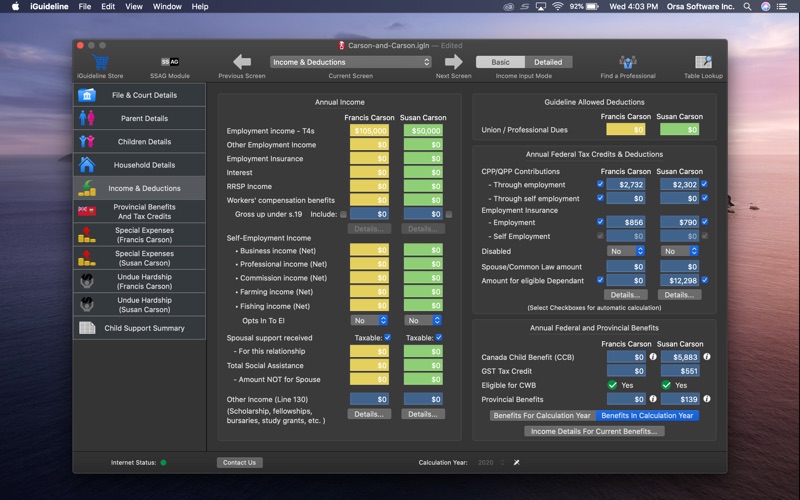Toggle Francis gross up Include checkbox

(343, 214)
